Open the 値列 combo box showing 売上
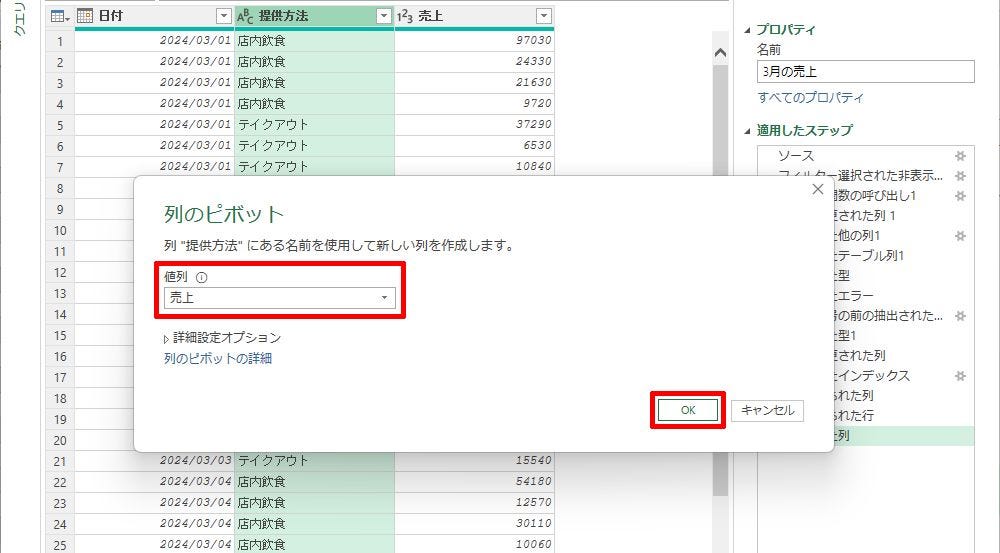Screen dimensions: 1000x553 280,298
